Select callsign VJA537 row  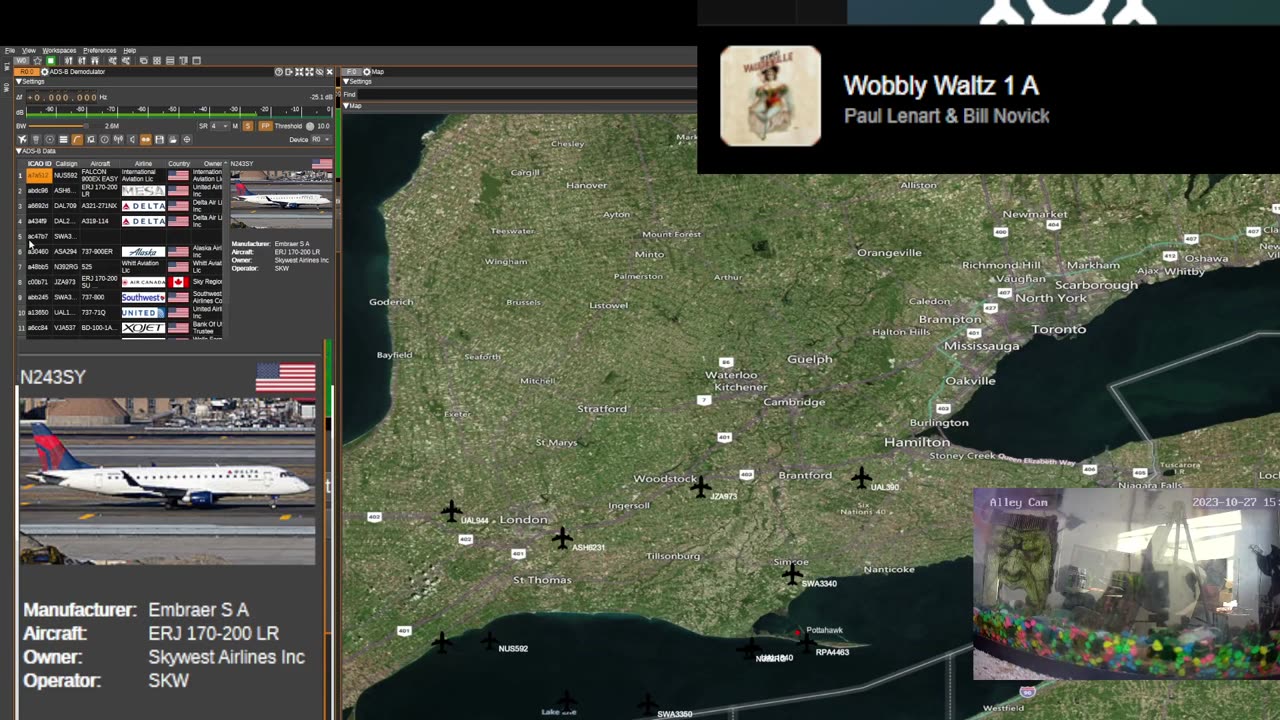click(120, 328)
